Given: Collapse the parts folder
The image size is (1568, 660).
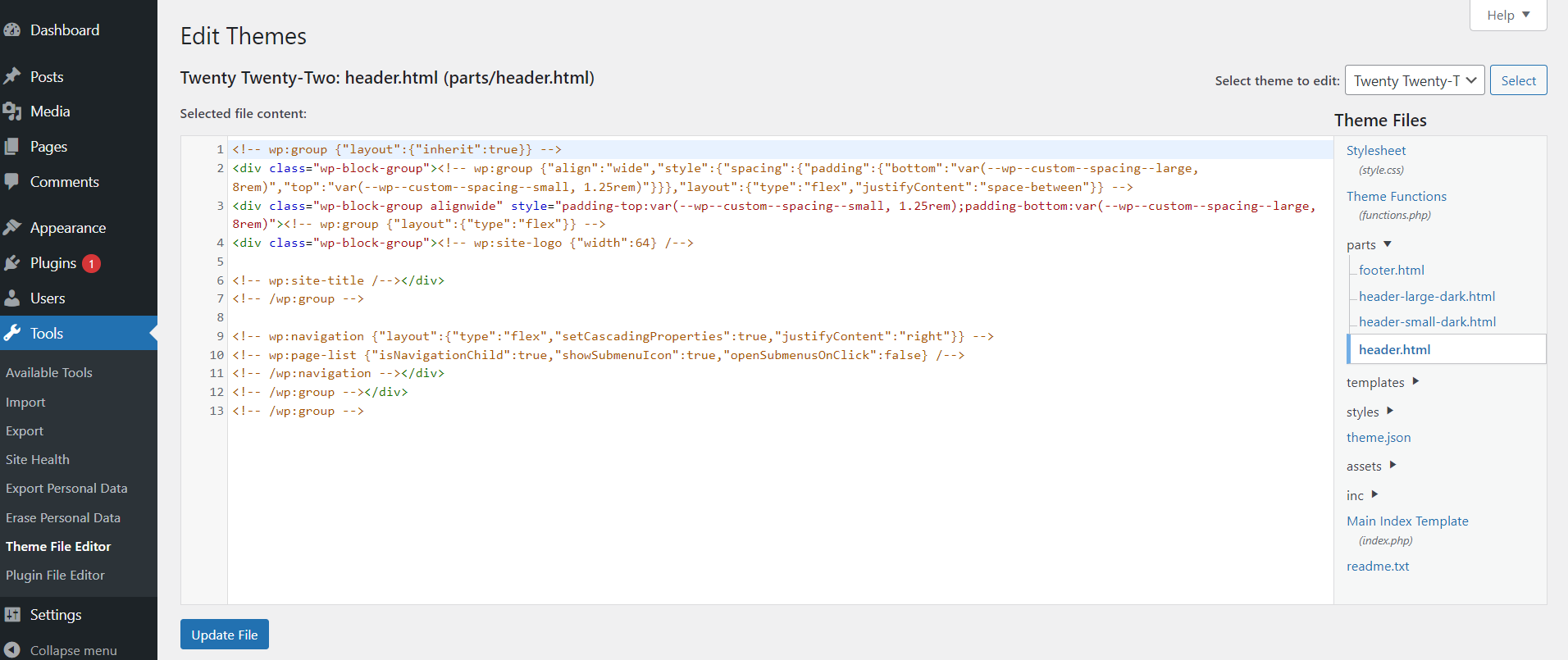Looking at the screenshot, I should click(1369, 244).
